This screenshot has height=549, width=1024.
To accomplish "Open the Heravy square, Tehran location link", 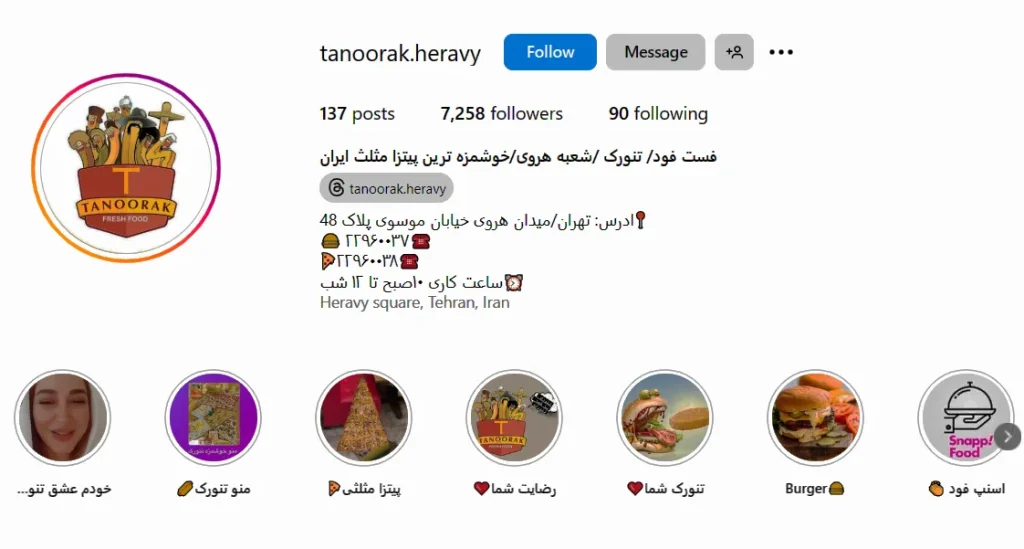I will point(415,302).
